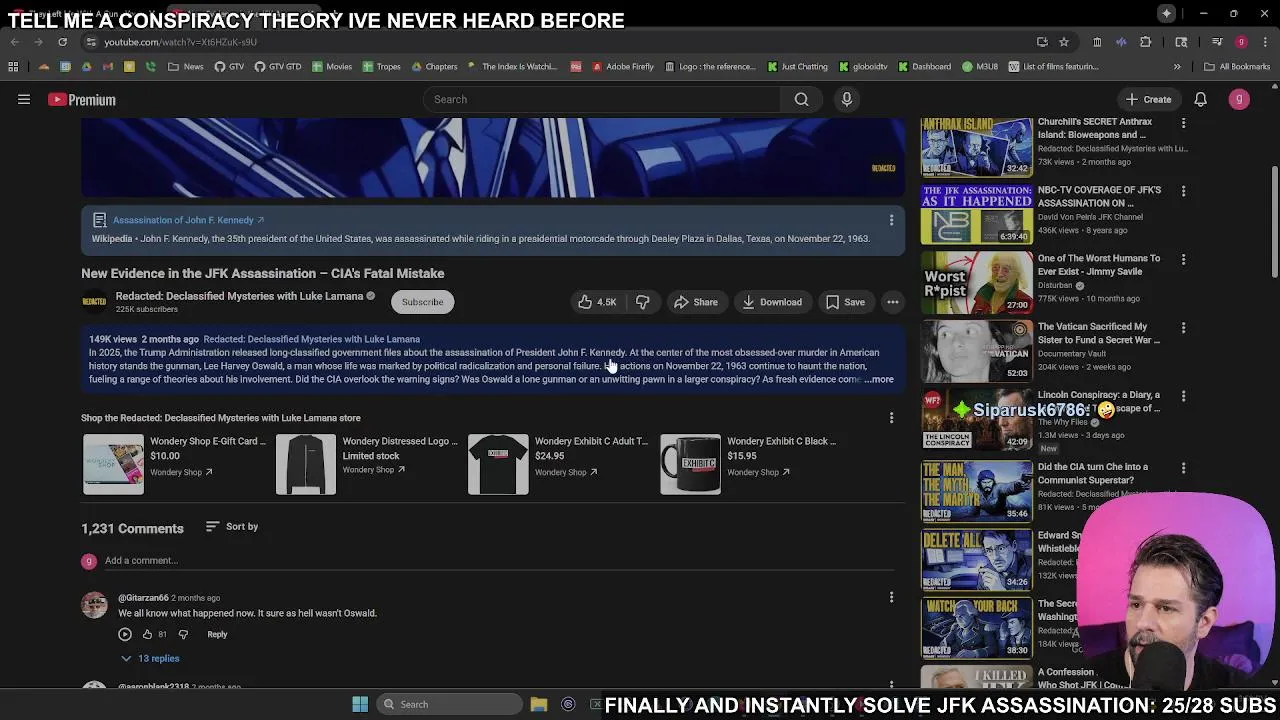Open All Bookmarks folder
This screenshot has width=1280, height=720.
point(1237,67)
